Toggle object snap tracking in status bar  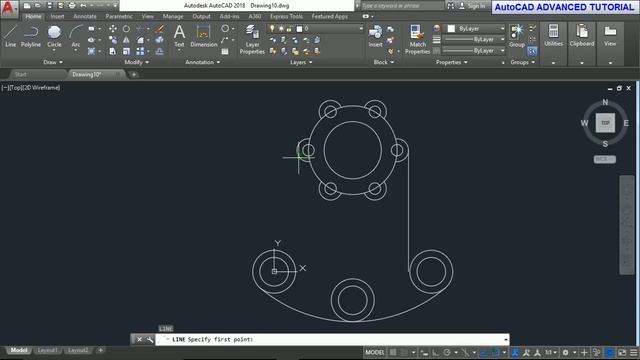484,352
